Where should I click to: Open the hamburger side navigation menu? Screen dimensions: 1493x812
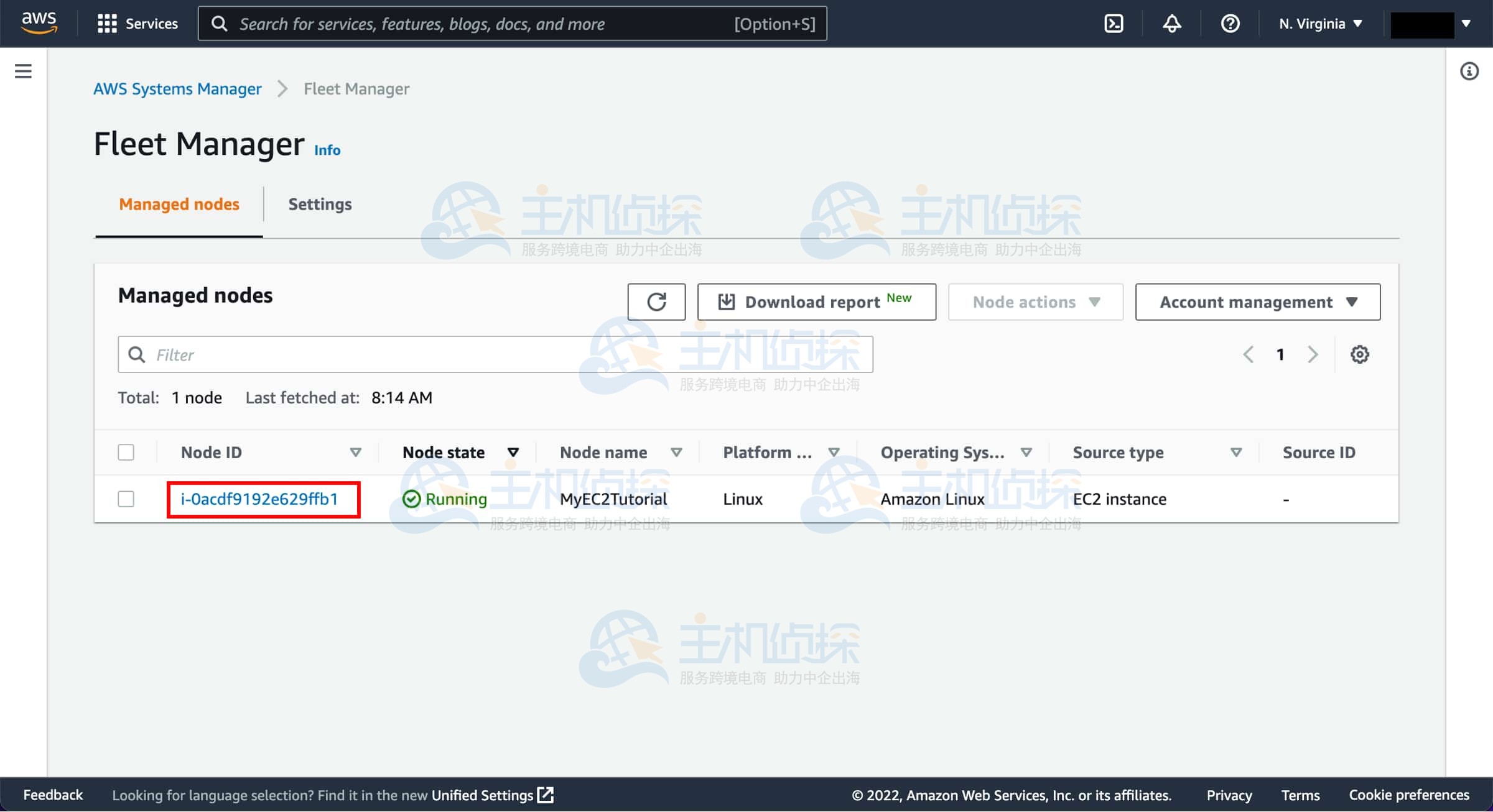(x=23, y=71)
